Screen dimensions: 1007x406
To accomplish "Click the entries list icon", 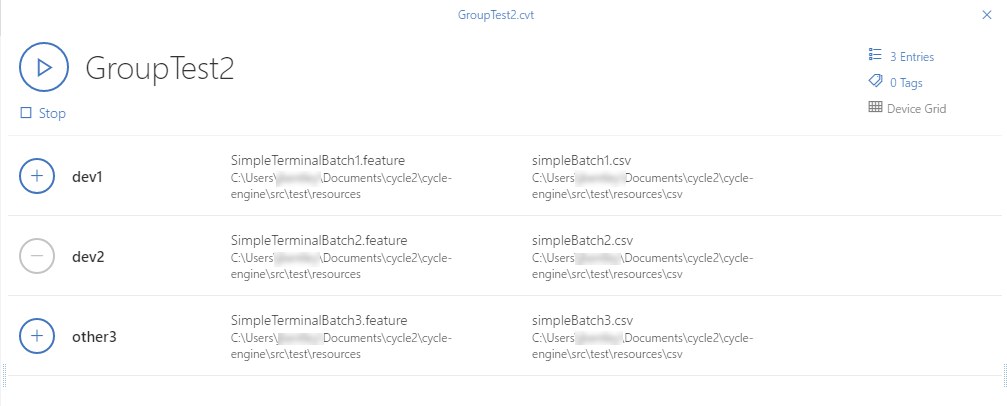I will [x=875, y=56].
